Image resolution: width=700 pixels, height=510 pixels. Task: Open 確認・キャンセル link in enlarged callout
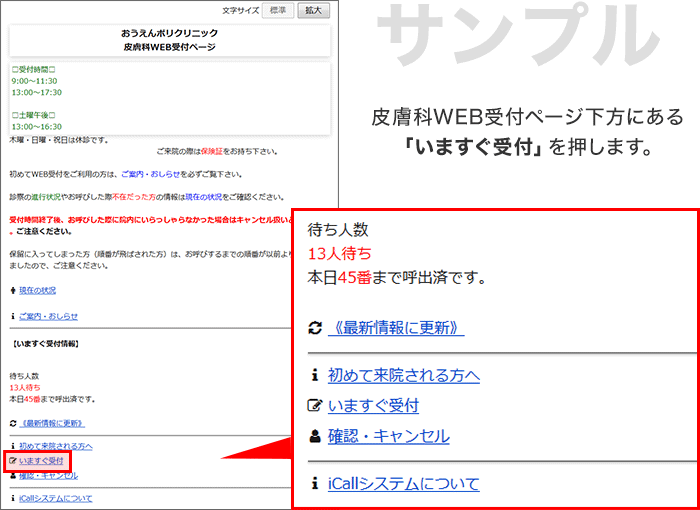tap(389, 436)
